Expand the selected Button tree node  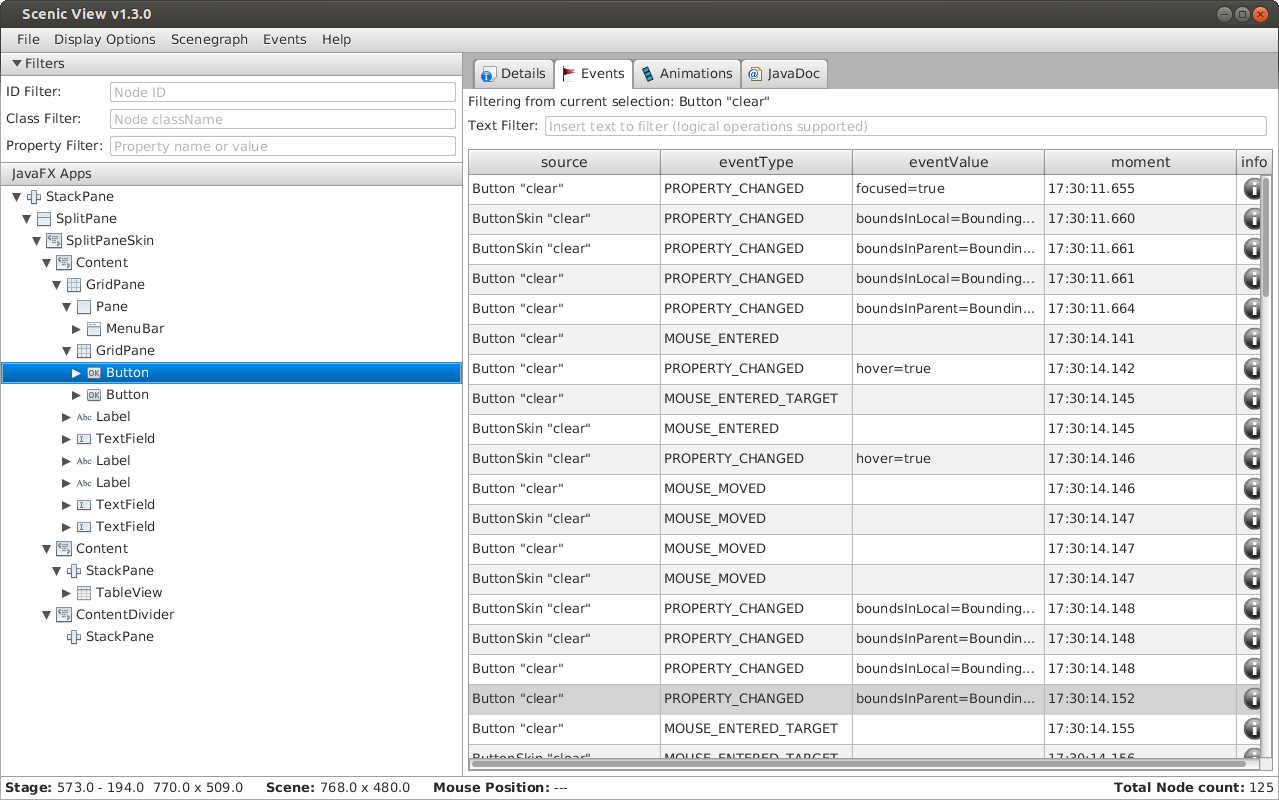coord(77,373)
